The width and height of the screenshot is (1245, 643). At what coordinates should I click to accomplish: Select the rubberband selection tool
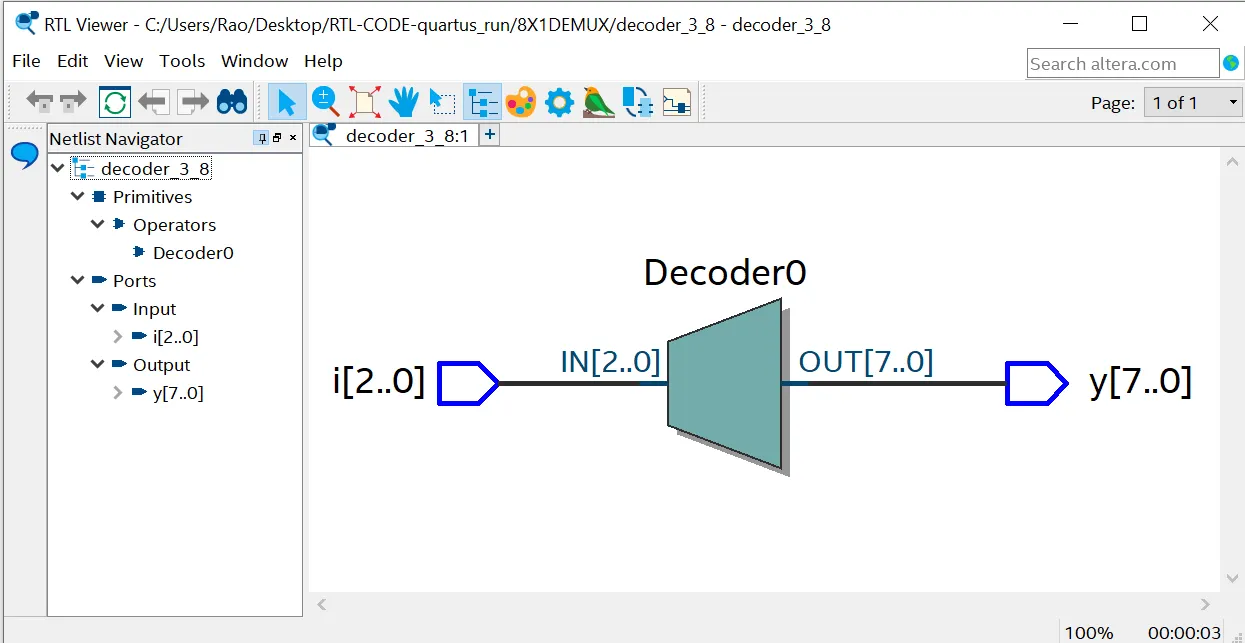[x=441, y=101]
